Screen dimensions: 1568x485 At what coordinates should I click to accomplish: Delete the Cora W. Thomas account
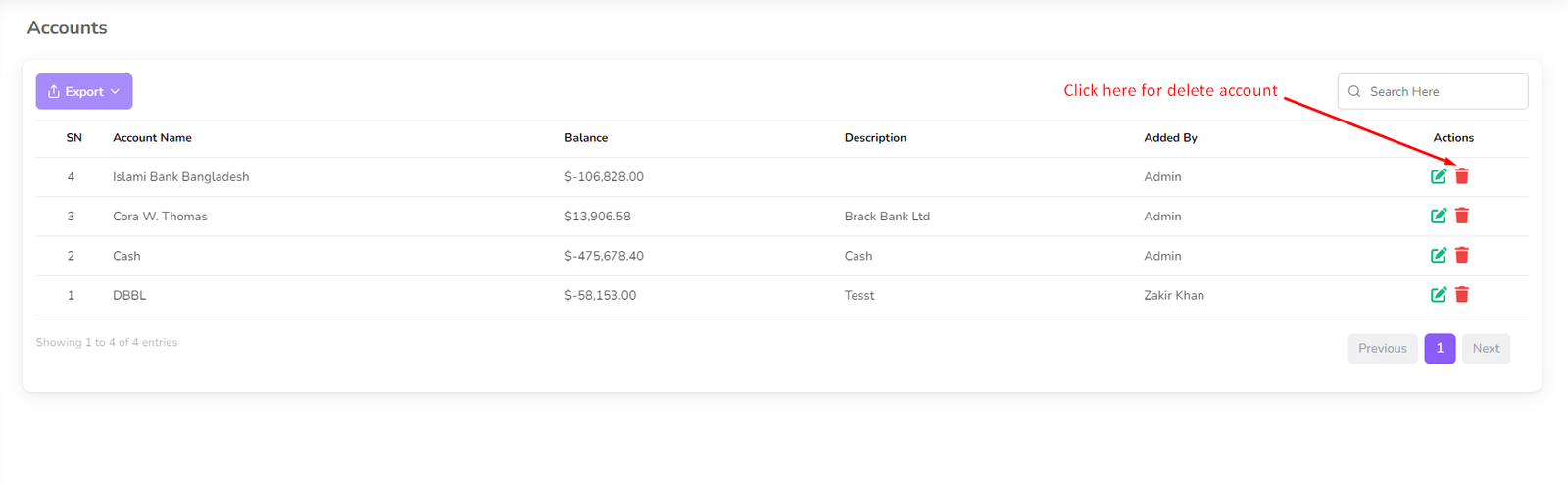pyautogui.click(x=1462, y=216)
